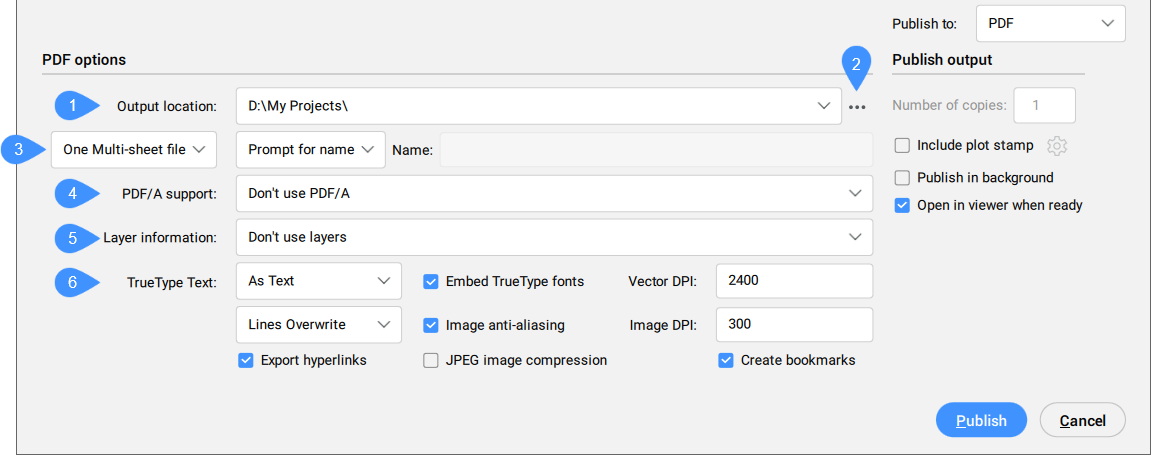
Task: Click the browse ellipsis button for output location
Action: point(857,107)
